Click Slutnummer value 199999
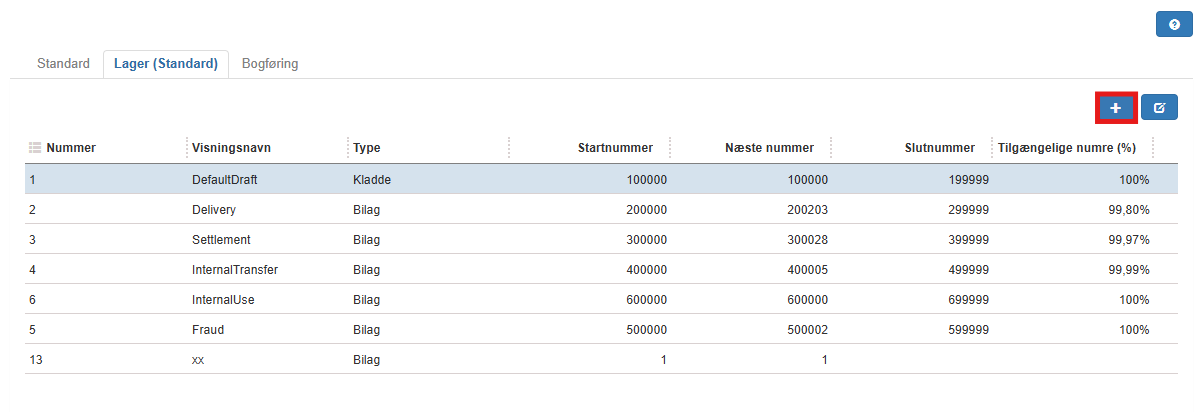Screen dimensions: 1200x412 (969, 180)
